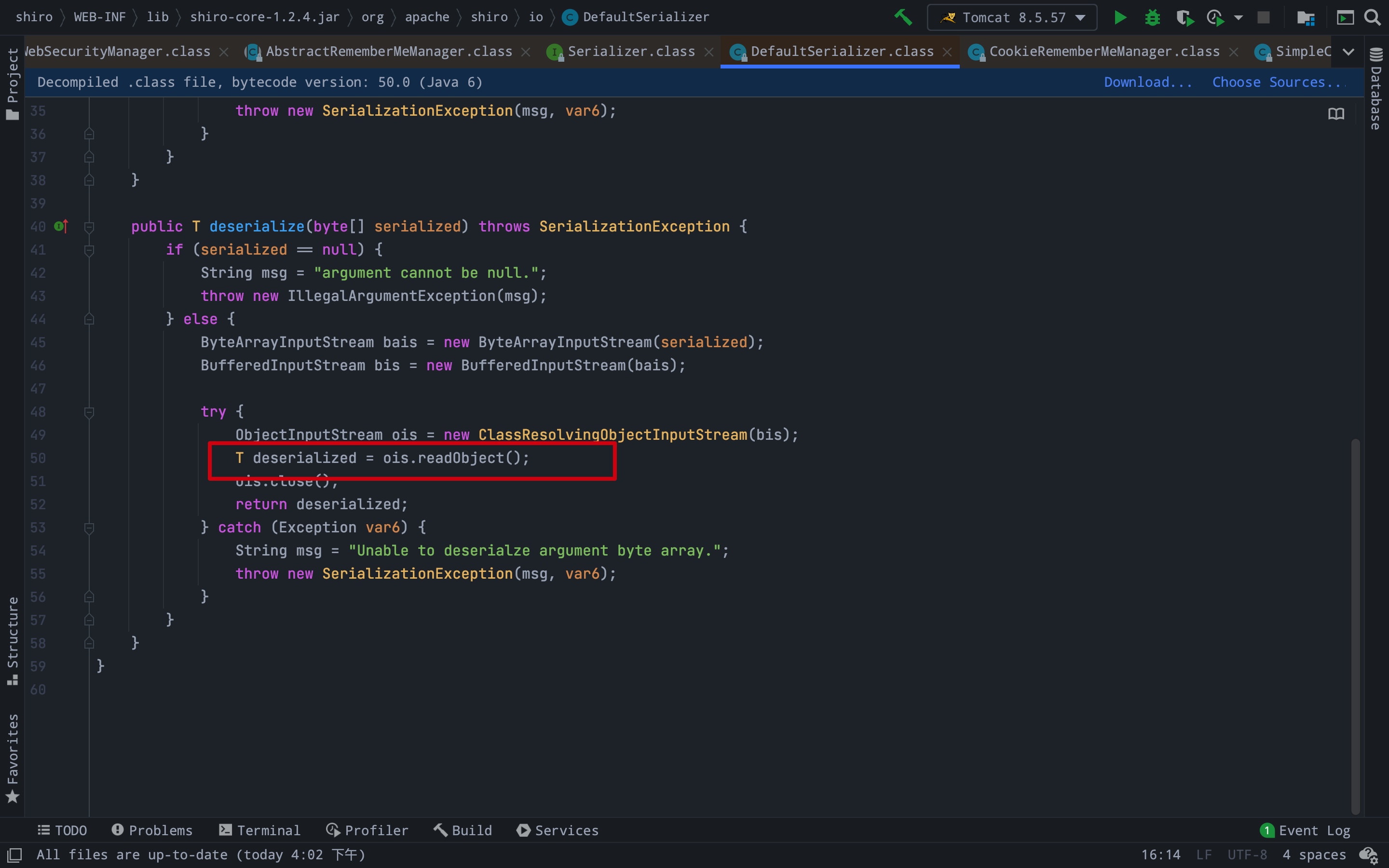Click shiro-core-1.2.4.jar breadcrumb
1389x868 pixels.
[x=265, y=17]
